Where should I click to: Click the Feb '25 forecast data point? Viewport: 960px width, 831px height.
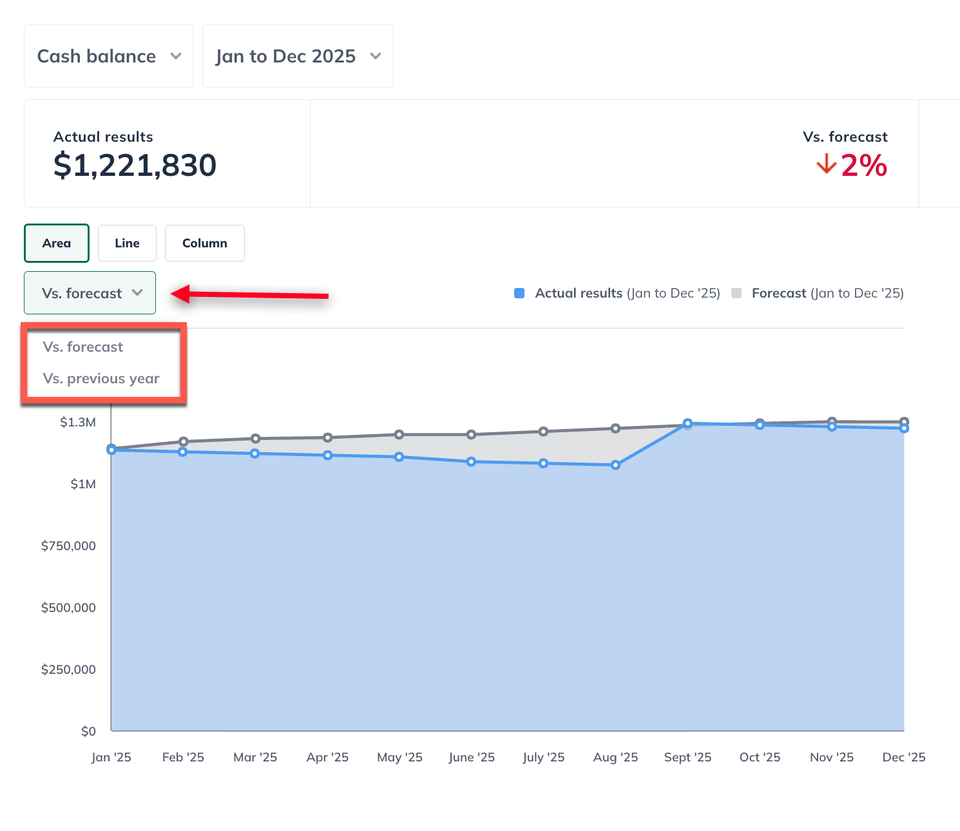(x=183, y=442)
